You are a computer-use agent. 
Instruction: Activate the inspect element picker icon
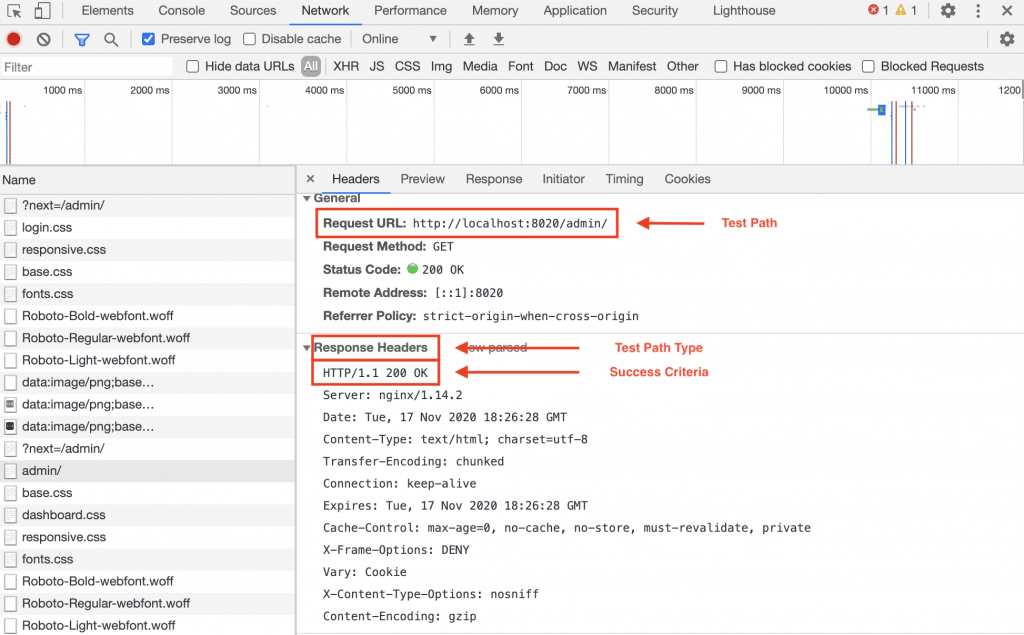(x=14, y=11)
